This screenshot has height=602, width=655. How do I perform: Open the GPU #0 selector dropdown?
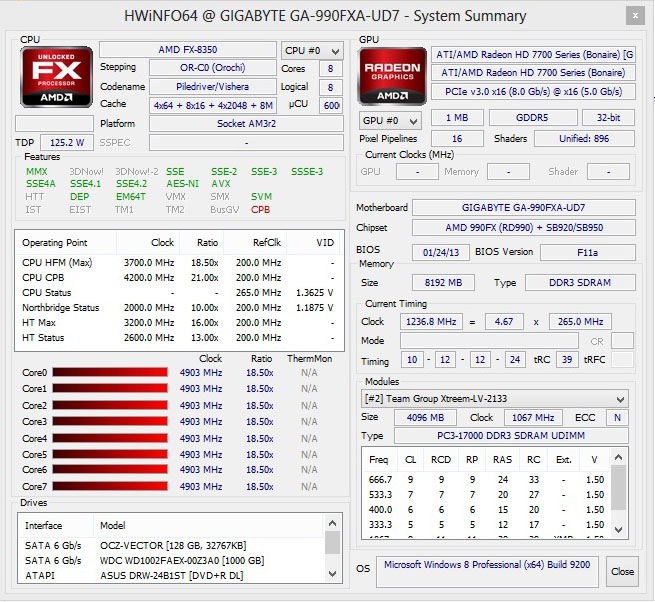(x=390, y=121)
